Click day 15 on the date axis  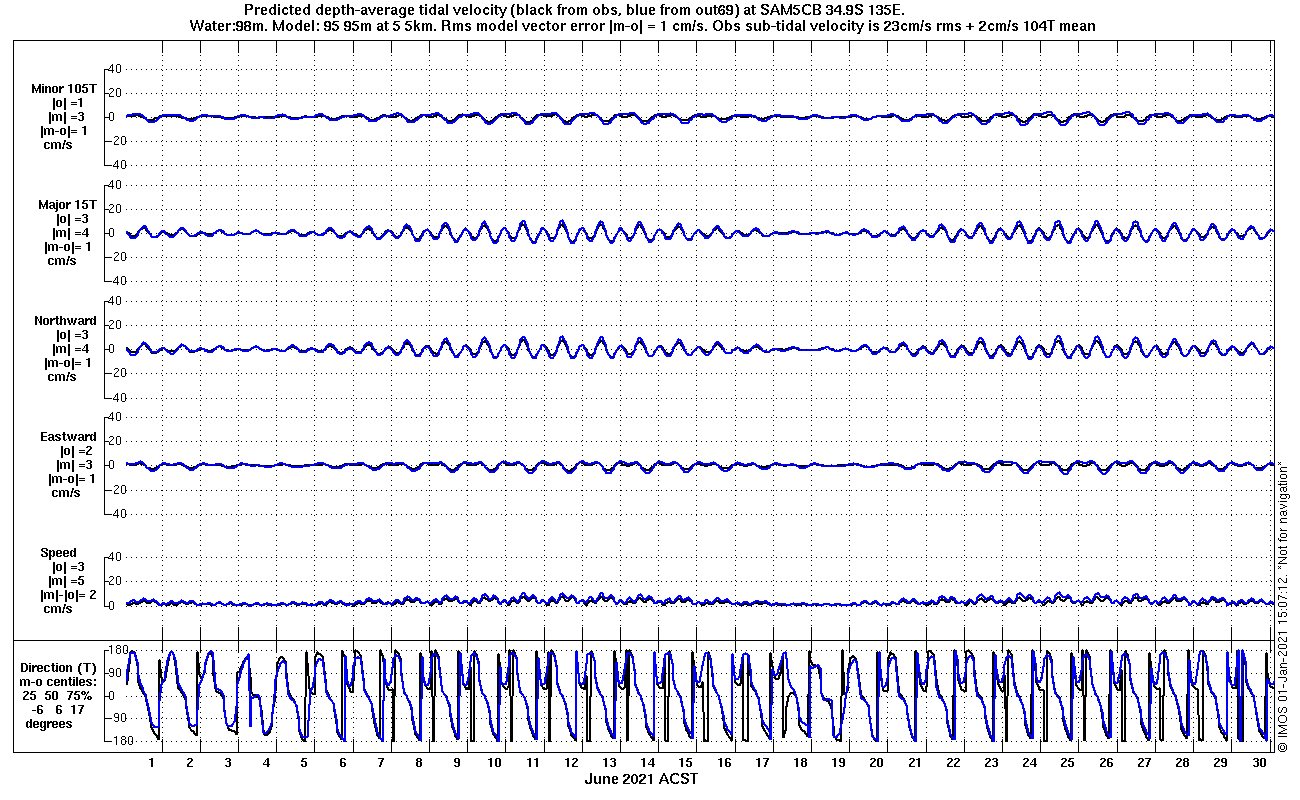click(x=686, y=762)
